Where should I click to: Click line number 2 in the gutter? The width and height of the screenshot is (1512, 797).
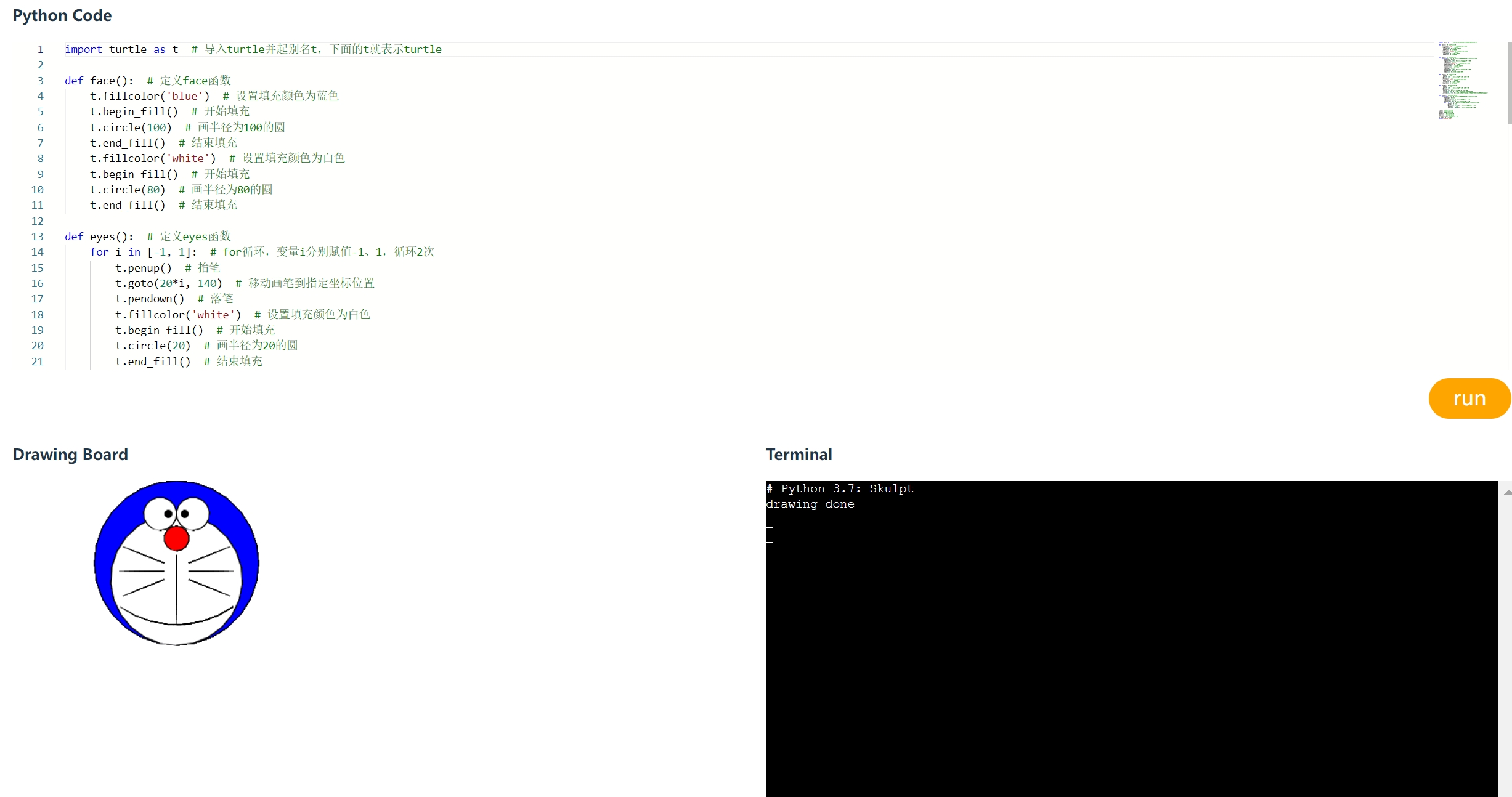[x=41, y=65]
